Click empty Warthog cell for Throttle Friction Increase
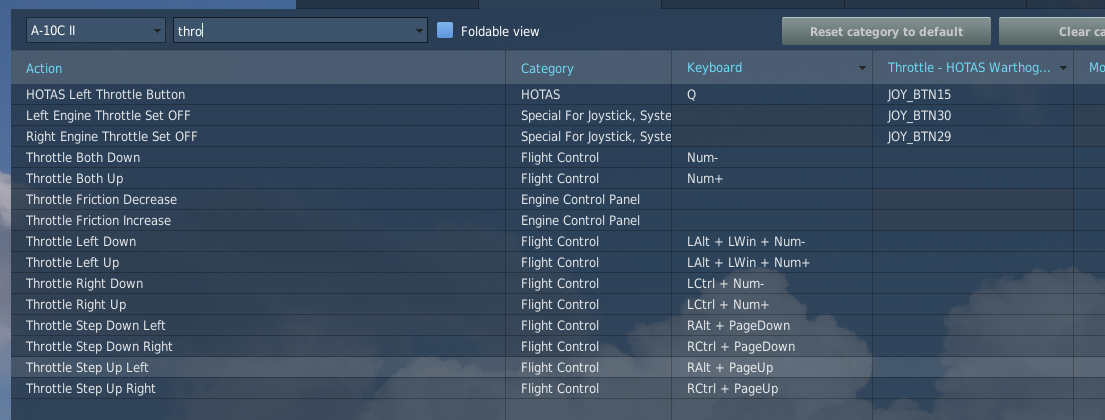The image size is (1105, 420). click(x=973, y=221)
